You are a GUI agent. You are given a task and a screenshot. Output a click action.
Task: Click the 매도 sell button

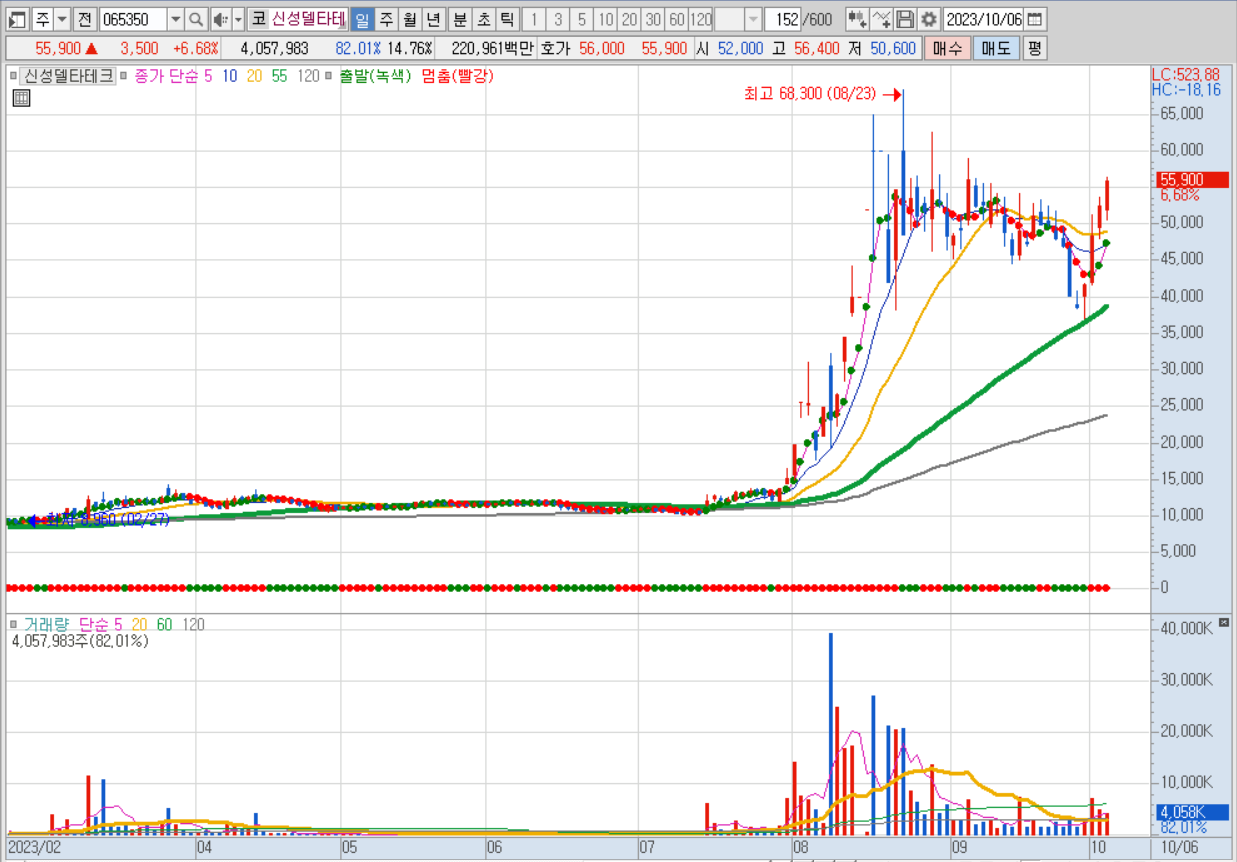pos(995,48)
